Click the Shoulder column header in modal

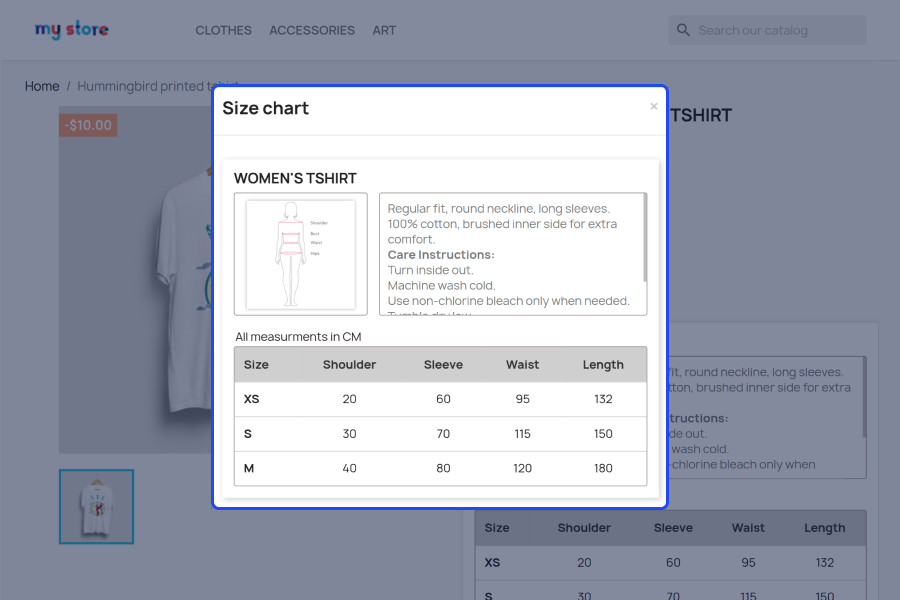tap(349, 365)
